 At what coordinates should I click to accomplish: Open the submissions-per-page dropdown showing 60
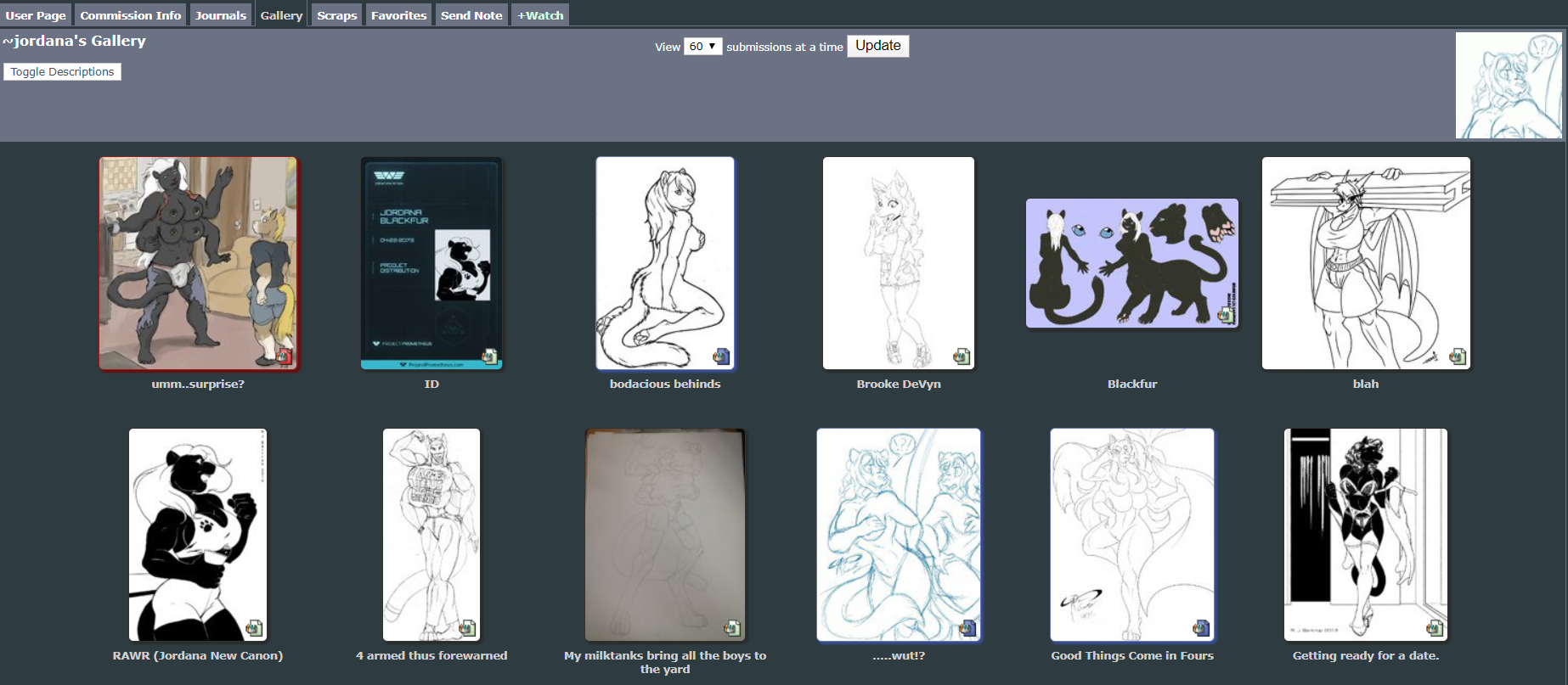pyautogui.click(x=703, y=47)
